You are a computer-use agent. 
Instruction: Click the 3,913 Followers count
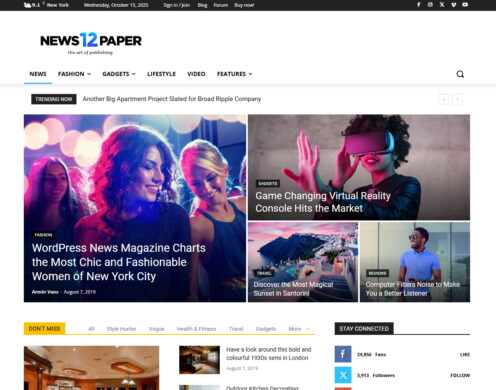tap(376, 375)
